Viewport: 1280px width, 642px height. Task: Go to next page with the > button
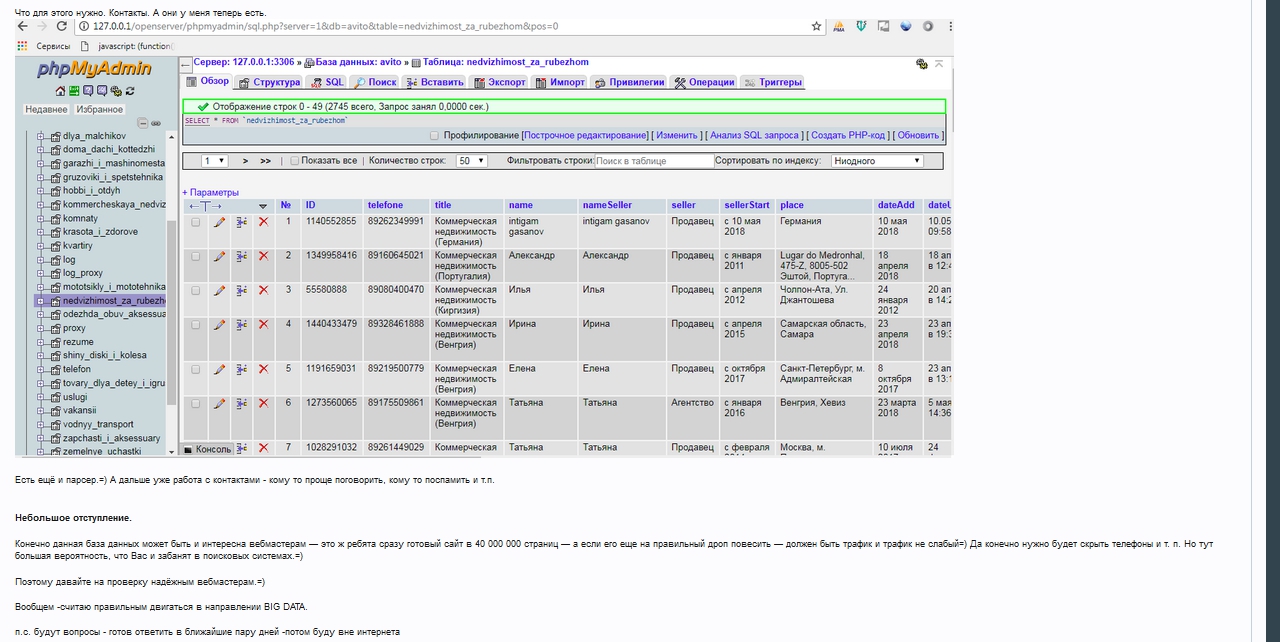click(245, 161)
